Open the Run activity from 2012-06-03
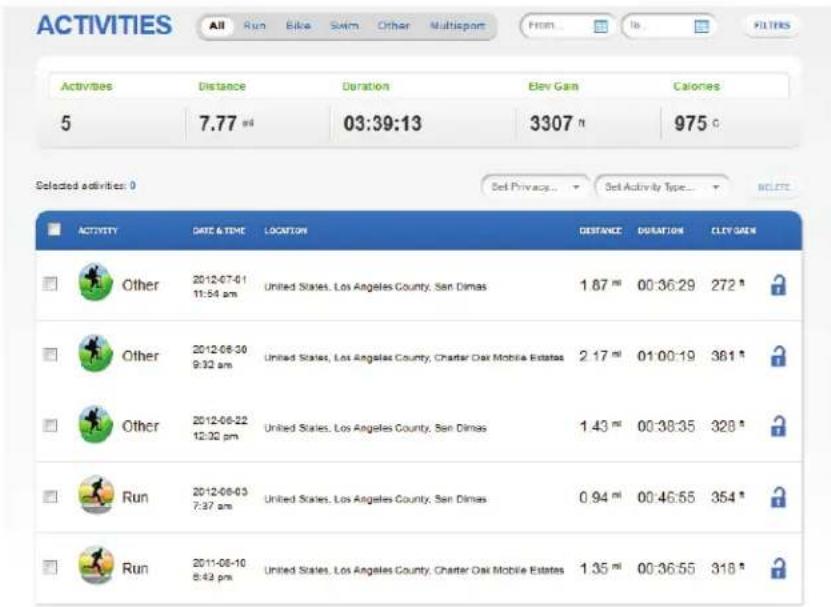831x607 pixels. tap(135, 497)
